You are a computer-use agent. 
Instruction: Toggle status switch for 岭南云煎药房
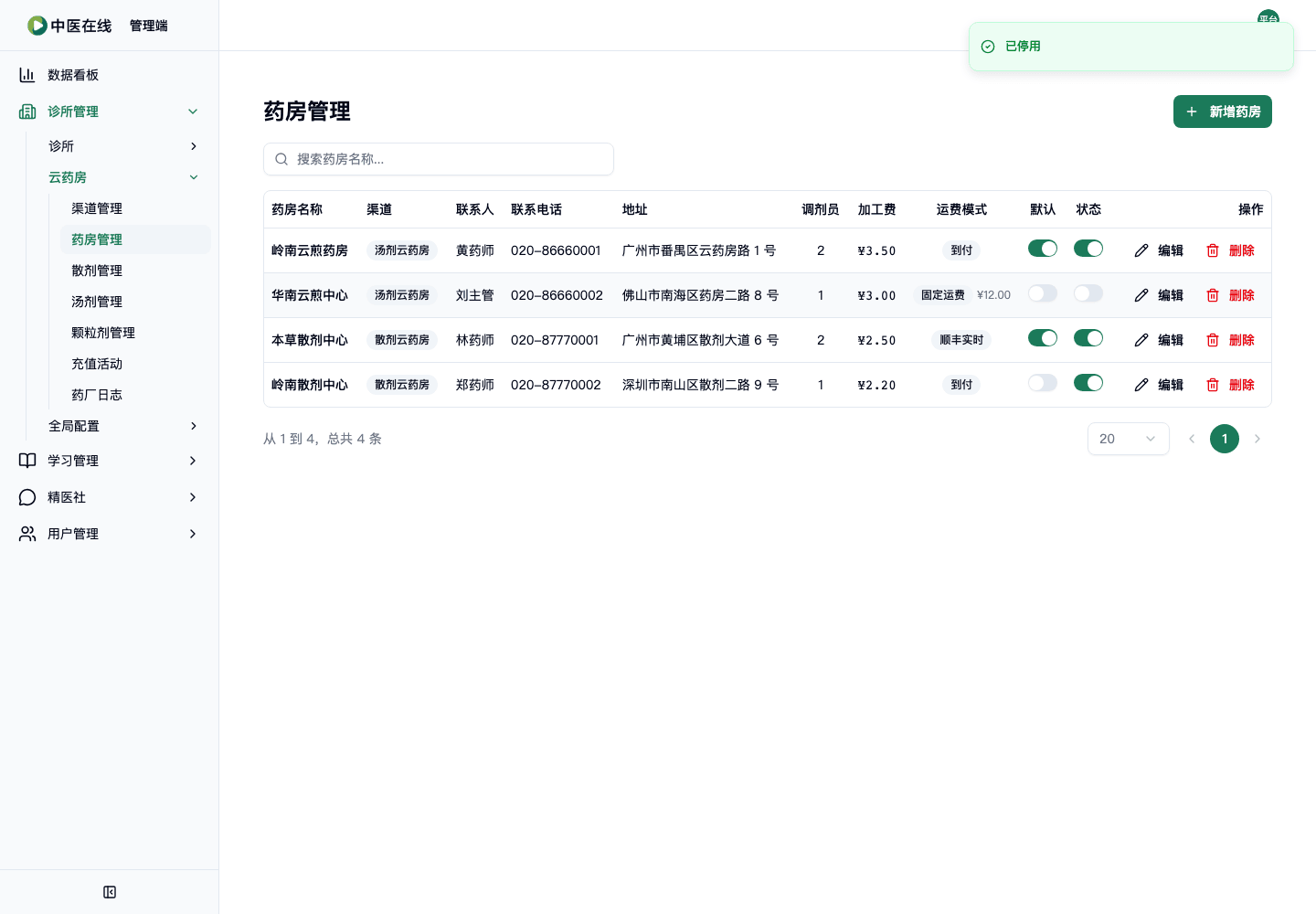1088,249
